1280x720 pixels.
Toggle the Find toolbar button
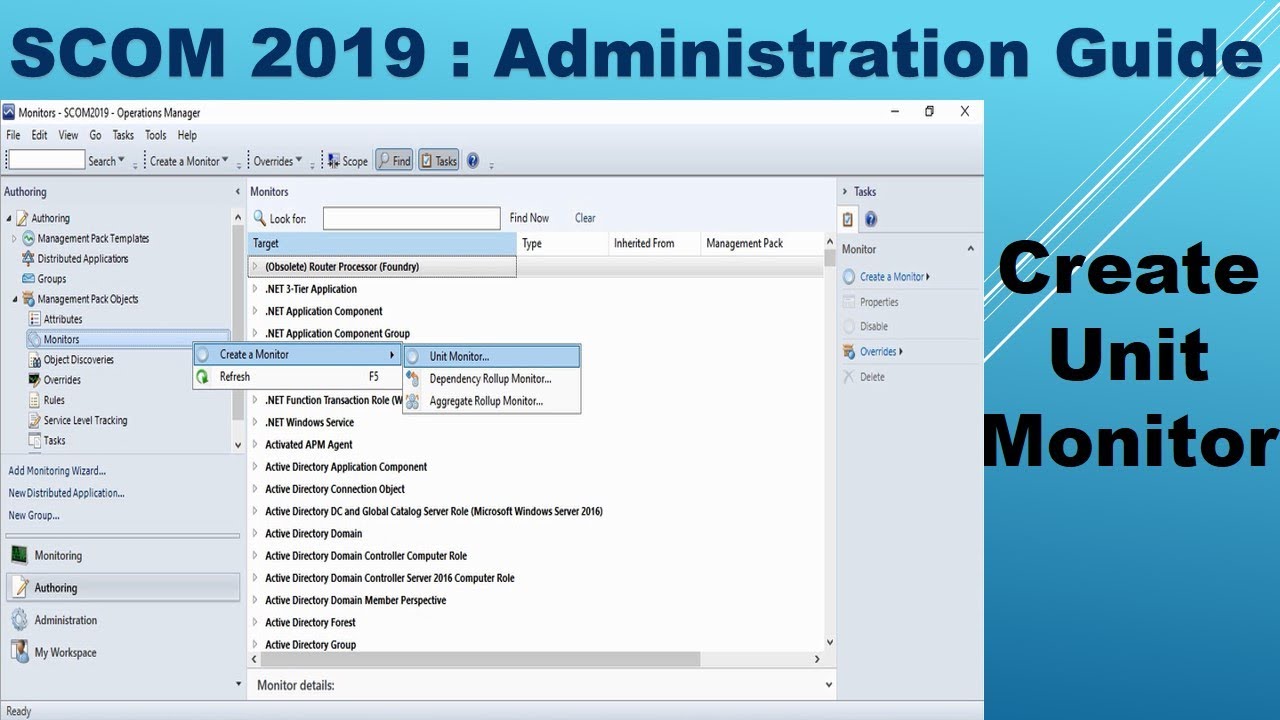click(394, 161)
